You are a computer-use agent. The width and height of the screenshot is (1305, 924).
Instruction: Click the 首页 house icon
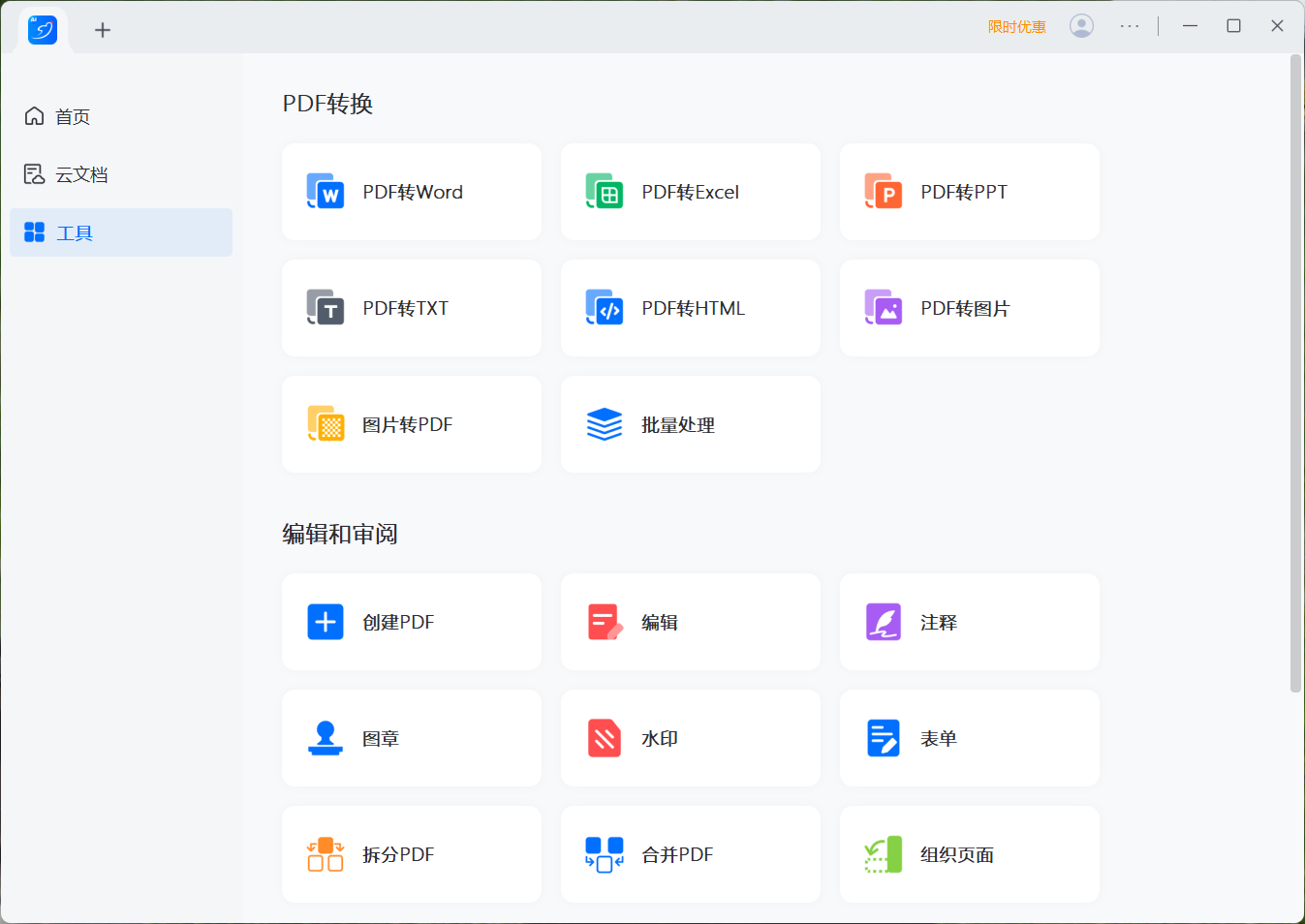click(x=34, y=116)
